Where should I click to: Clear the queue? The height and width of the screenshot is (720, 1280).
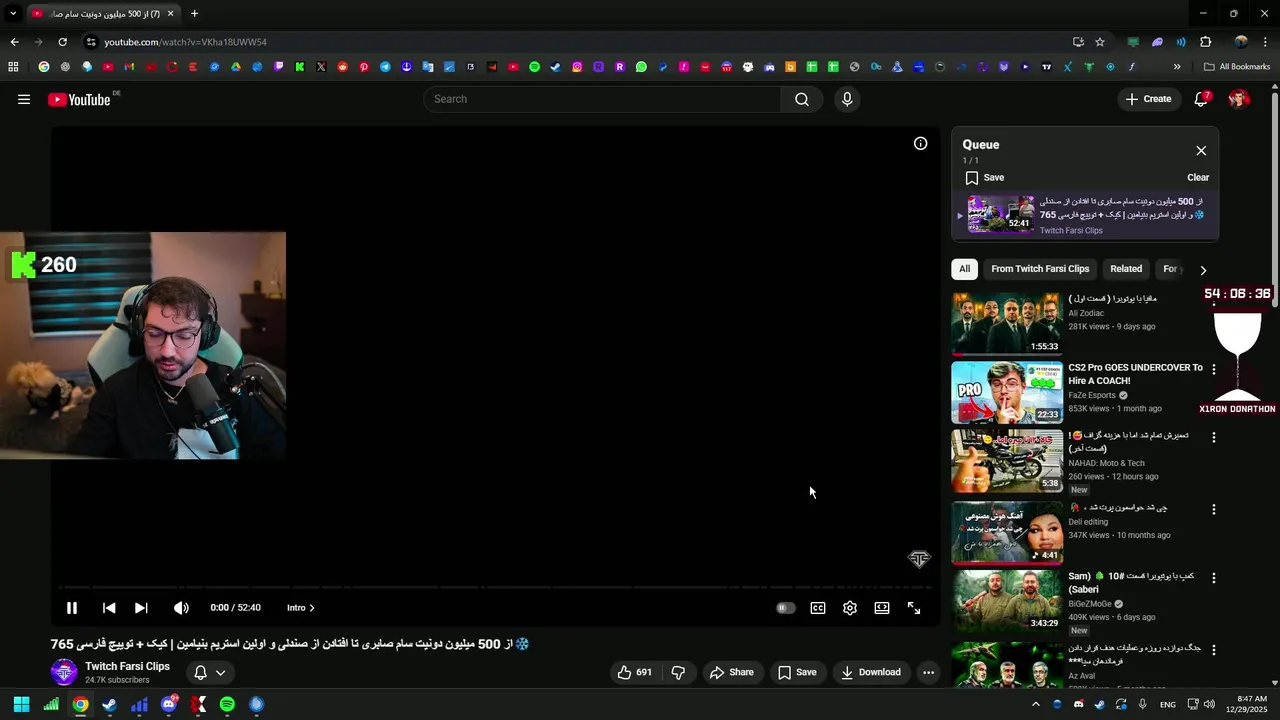pyautogui.click(x=1198, y=178)
